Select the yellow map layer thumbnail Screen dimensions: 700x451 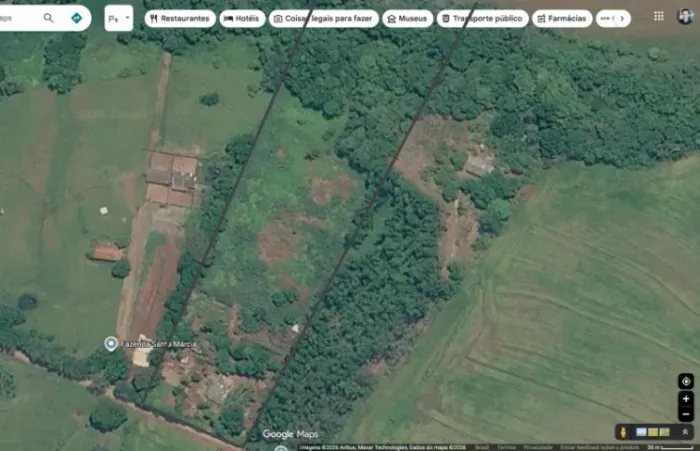(653, 432)
